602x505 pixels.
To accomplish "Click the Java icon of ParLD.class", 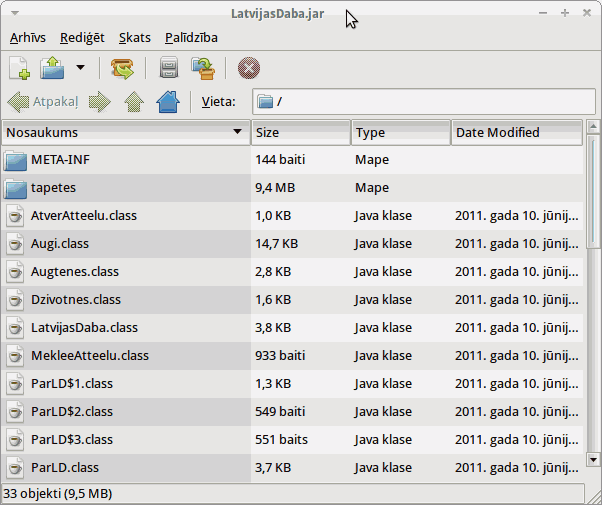I will pyautogui.click(x=15, y=469).
